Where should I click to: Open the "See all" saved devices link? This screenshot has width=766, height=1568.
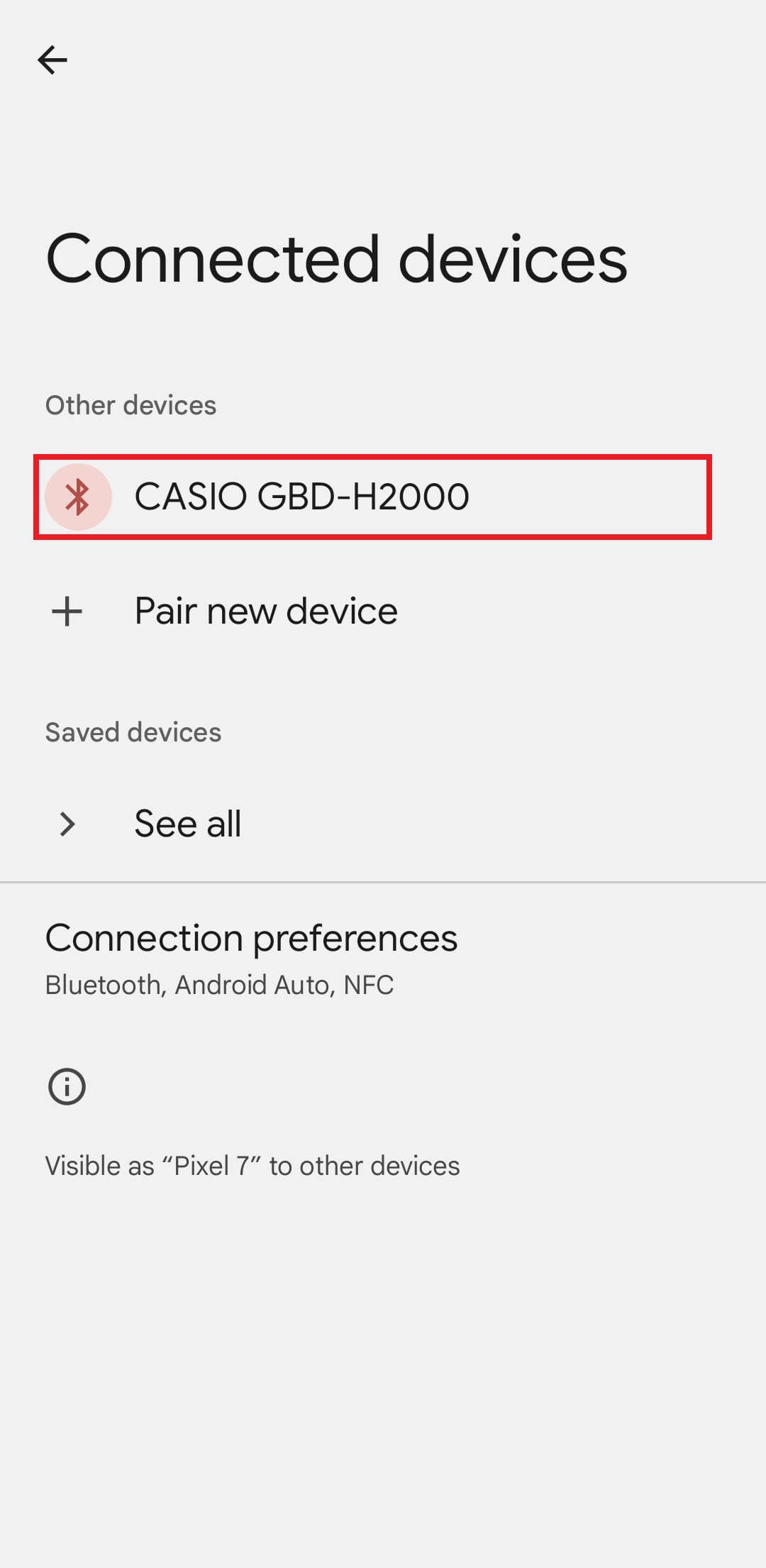[188, 824]
